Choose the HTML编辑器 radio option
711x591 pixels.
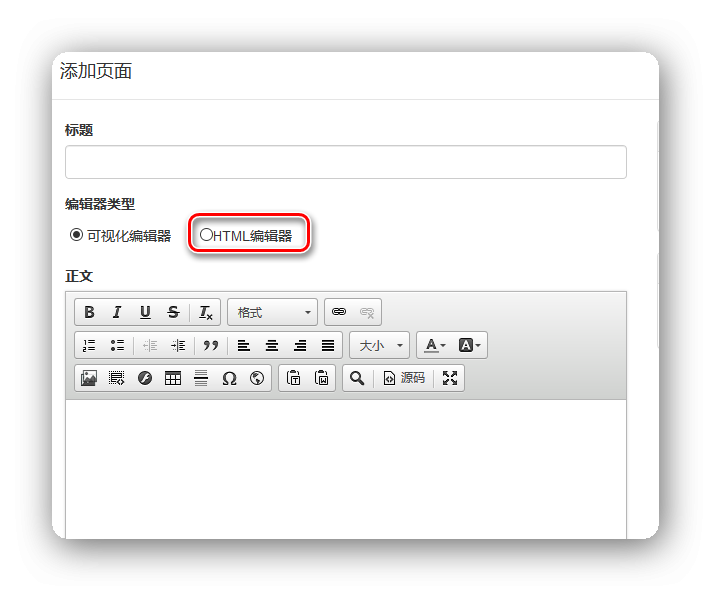(x=206, y=235)
